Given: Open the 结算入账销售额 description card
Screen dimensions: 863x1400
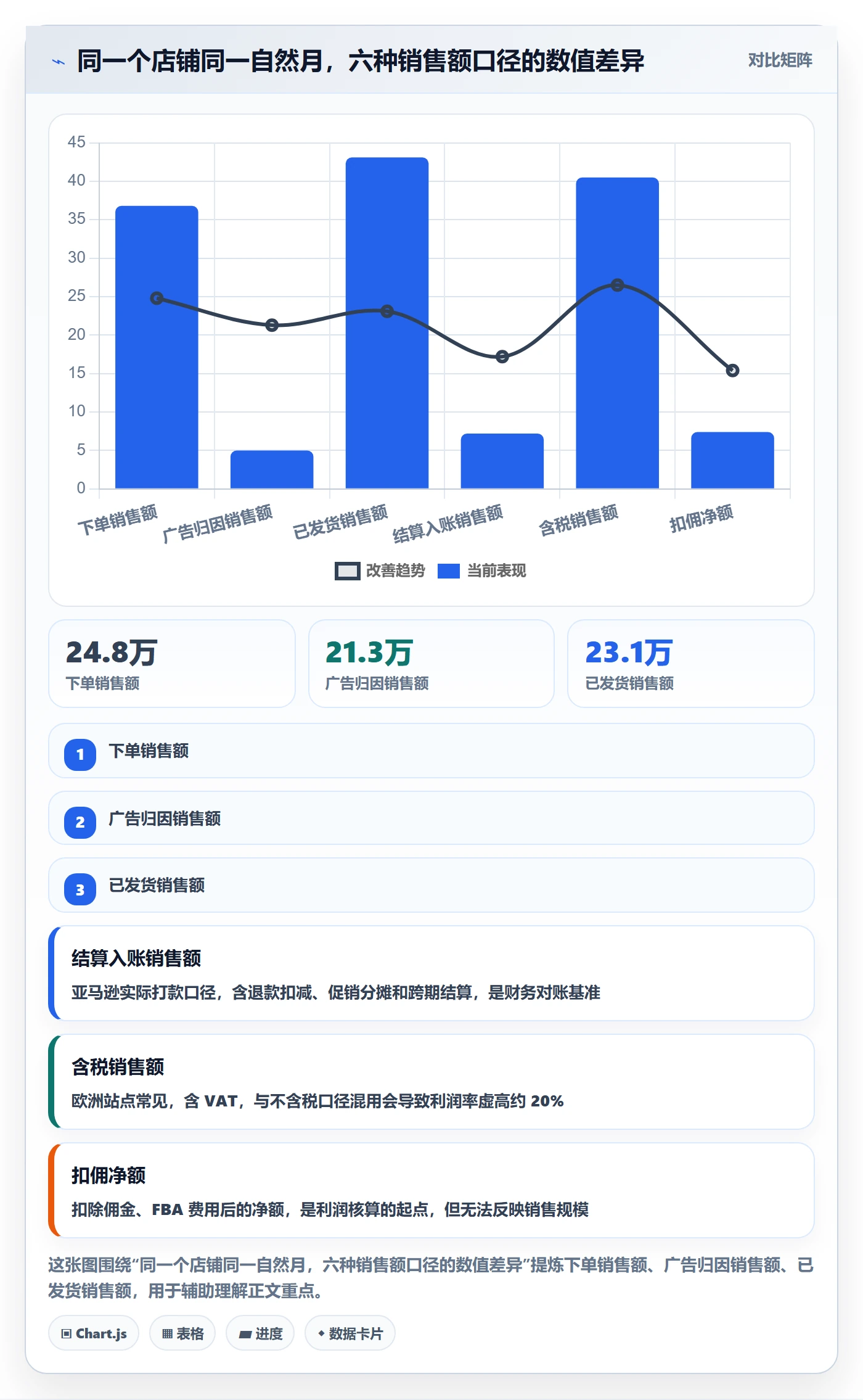Looking at the screenshot, I should tap(431, 973).
